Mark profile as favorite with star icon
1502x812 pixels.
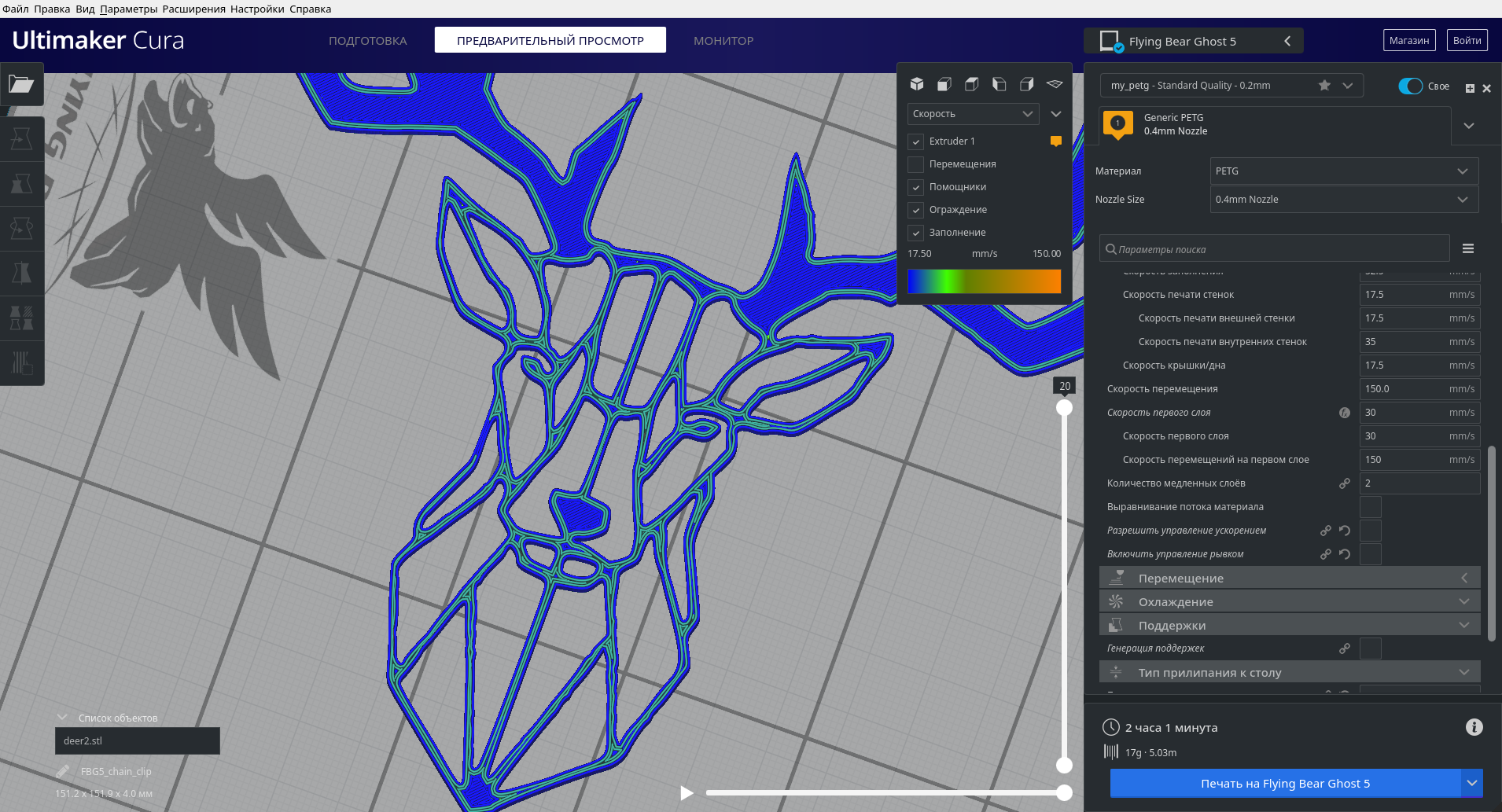[x=1324, y=85]
